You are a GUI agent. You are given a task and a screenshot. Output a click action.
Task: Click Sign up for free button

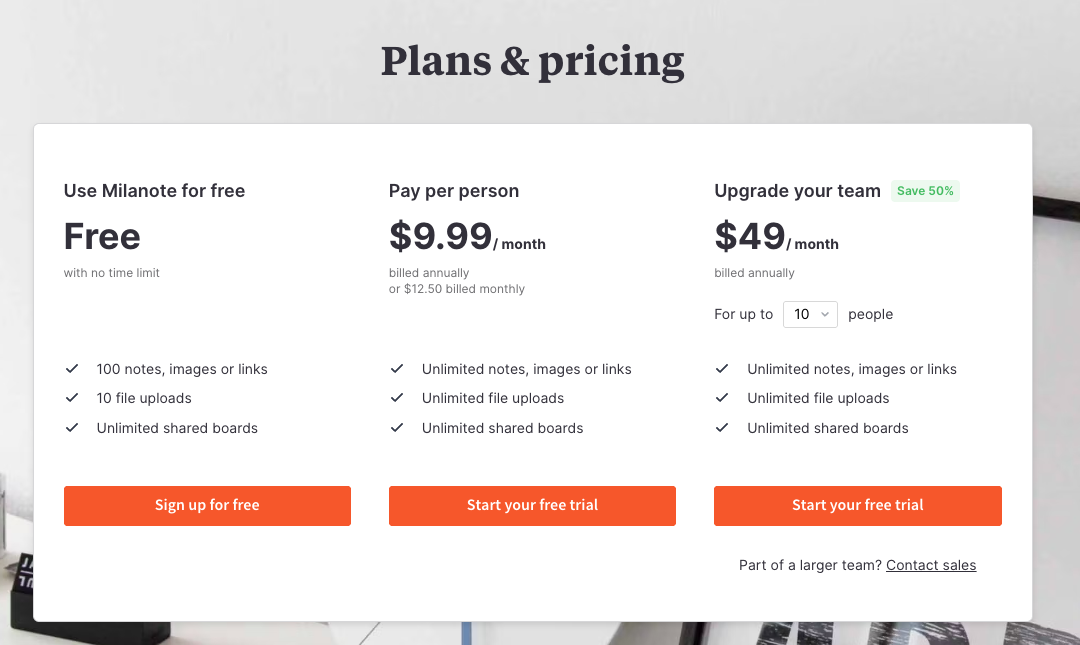click(x=207, y=506)
